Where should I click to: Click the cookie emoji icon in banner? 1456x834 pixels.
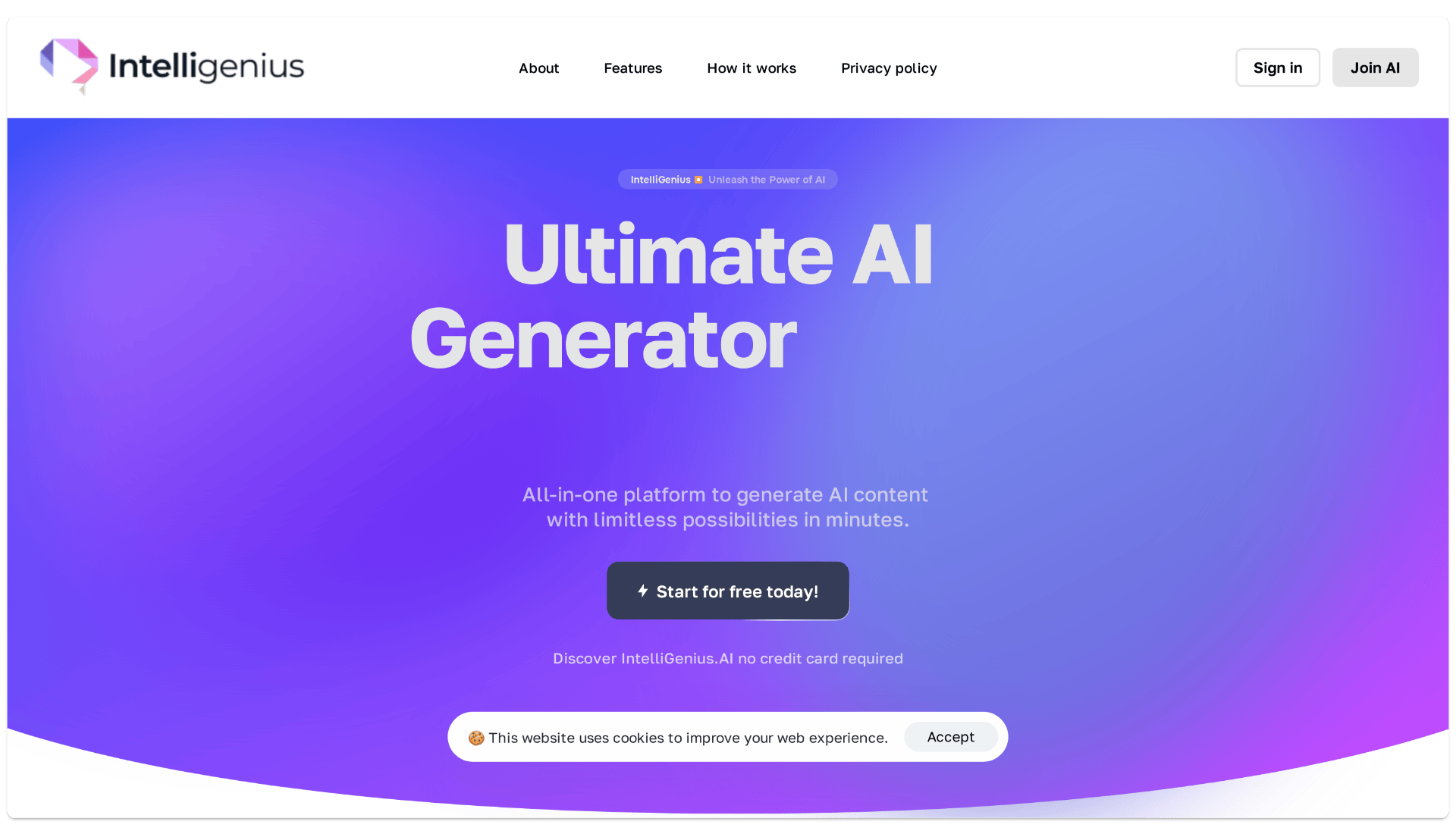pyautogui.click(x=477, y=738)
